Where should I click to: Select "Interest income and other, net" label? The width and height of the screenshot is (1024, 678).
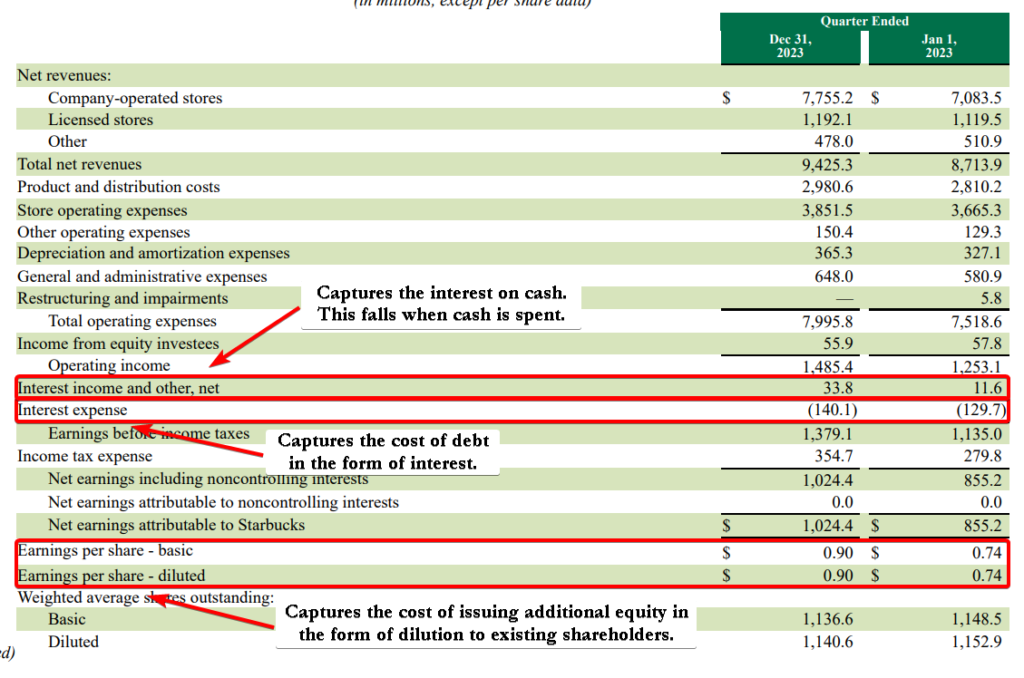(118, 388)
